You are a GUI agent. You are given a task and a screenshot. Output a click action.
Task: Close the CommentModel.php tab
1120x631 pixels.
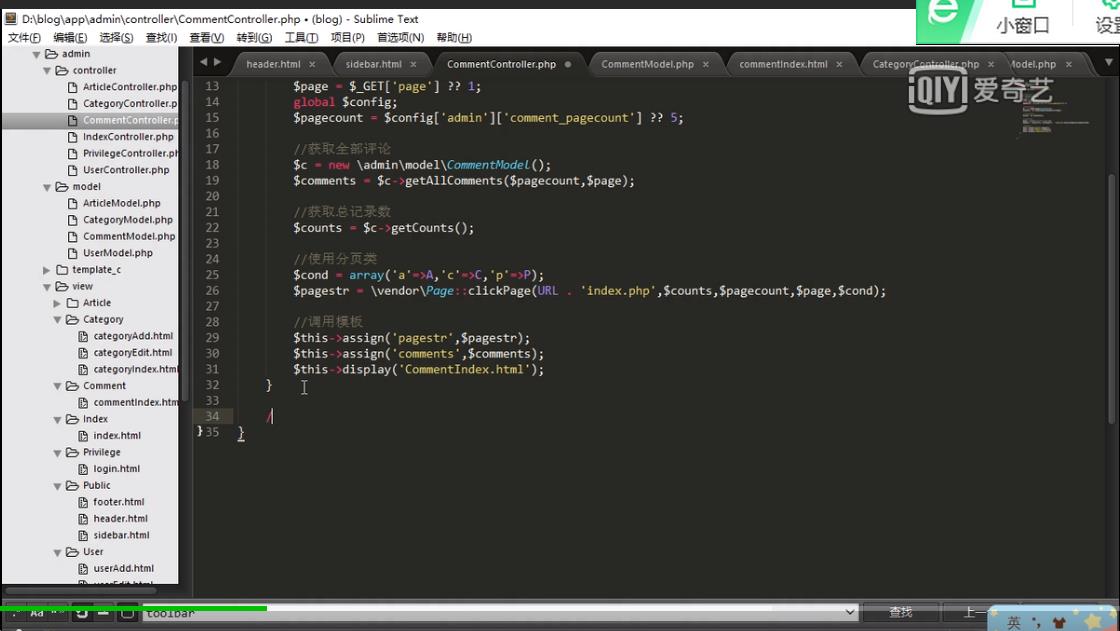click(706, 64)
